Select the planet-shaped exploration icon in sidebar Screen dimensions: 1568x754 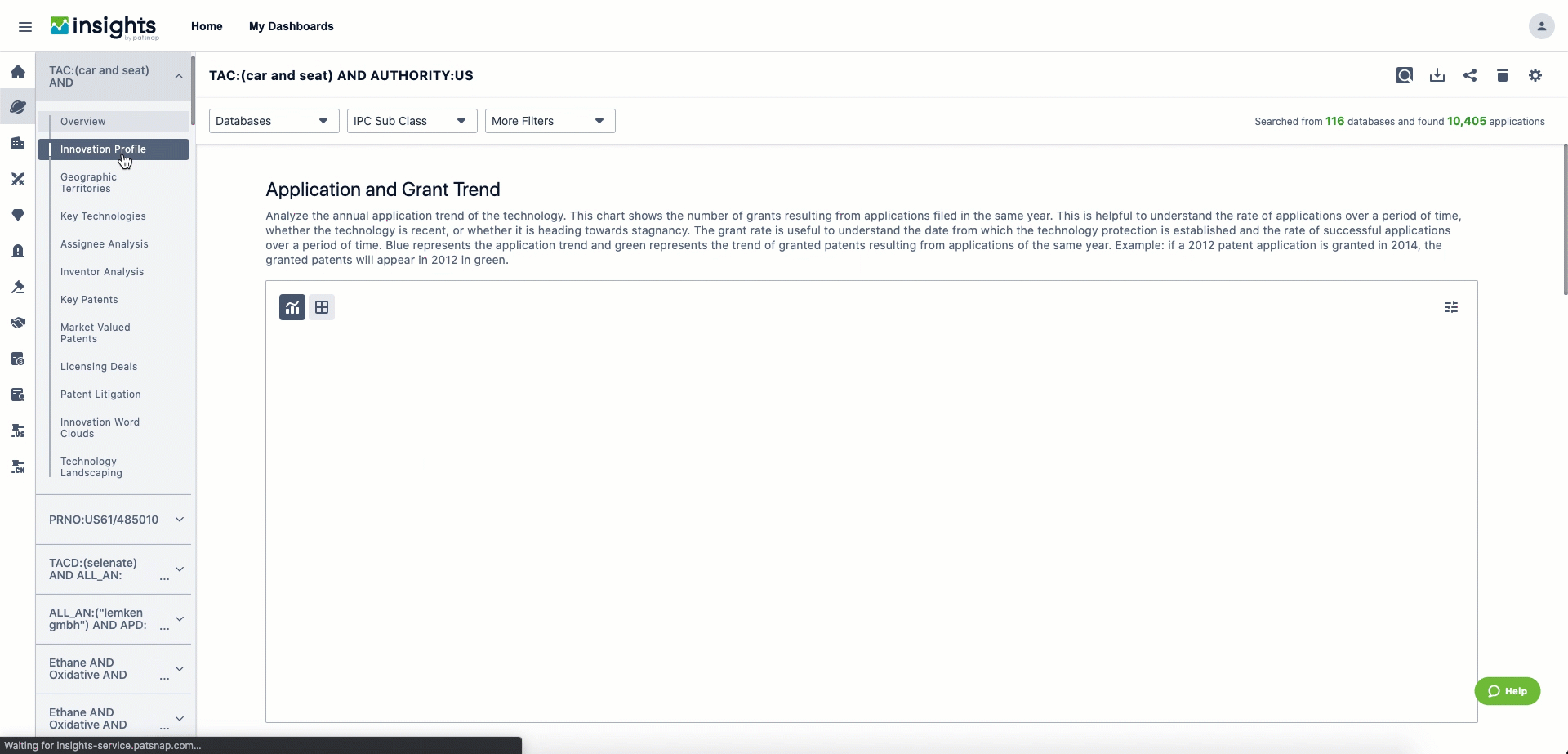coord(18,107)
